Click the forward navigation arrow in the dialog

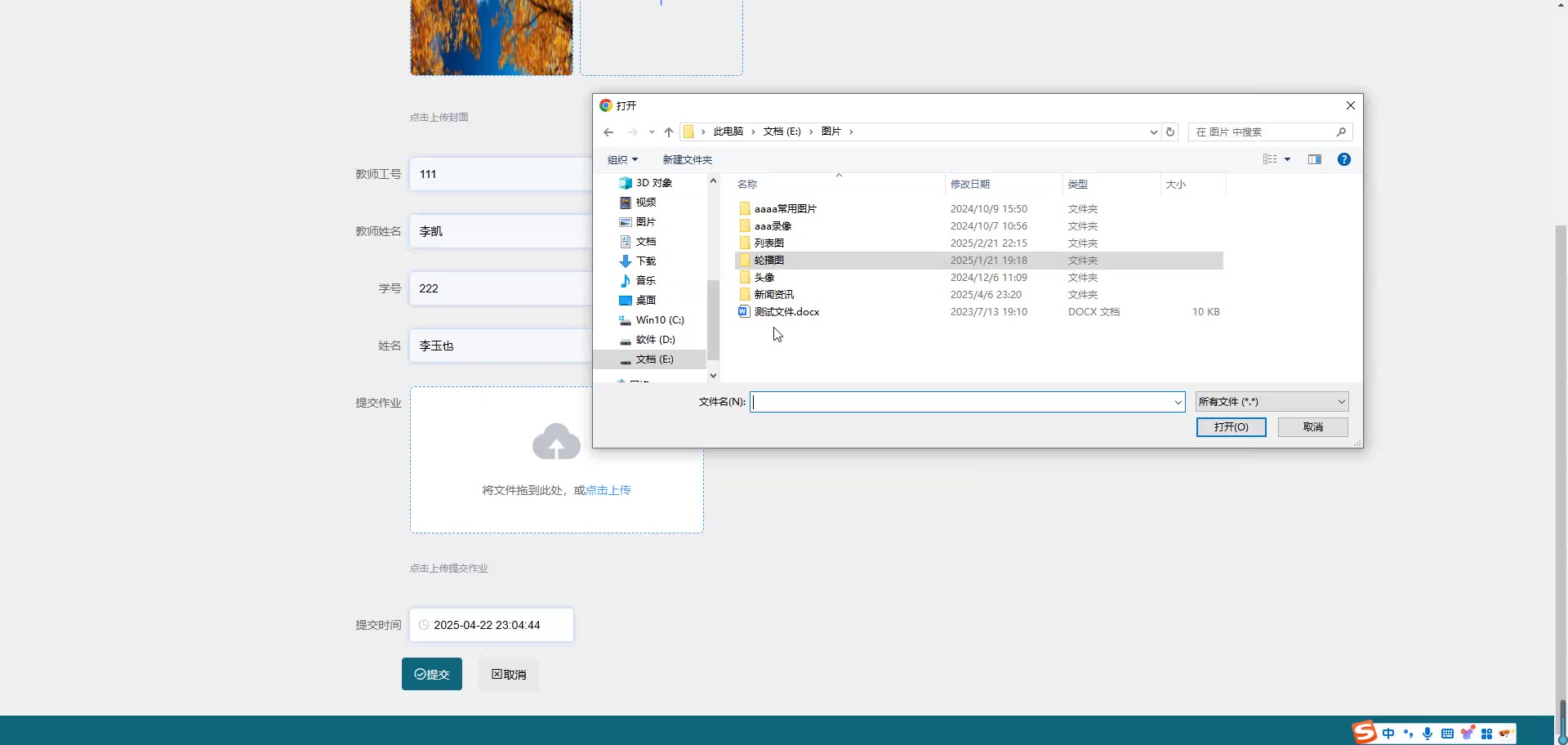click(632, 132)
